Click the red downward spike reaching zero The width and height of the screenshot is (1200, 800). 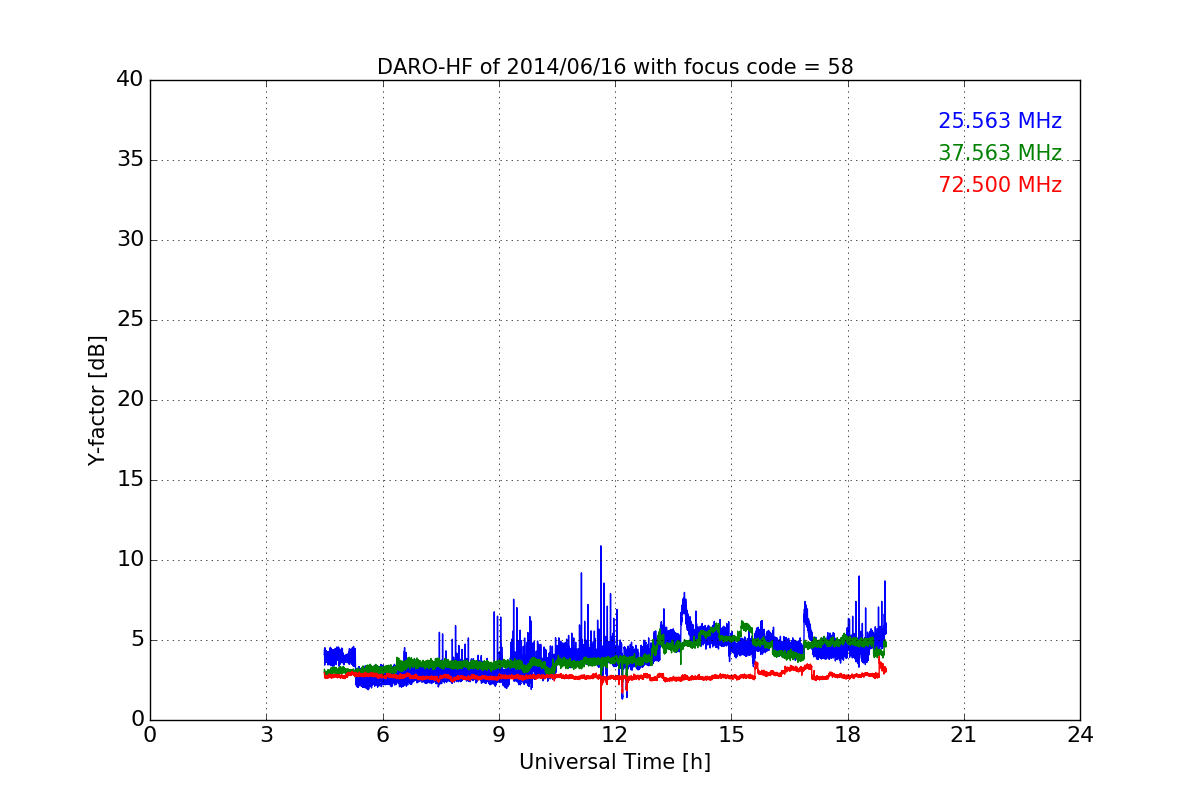[x=601, y=700]
